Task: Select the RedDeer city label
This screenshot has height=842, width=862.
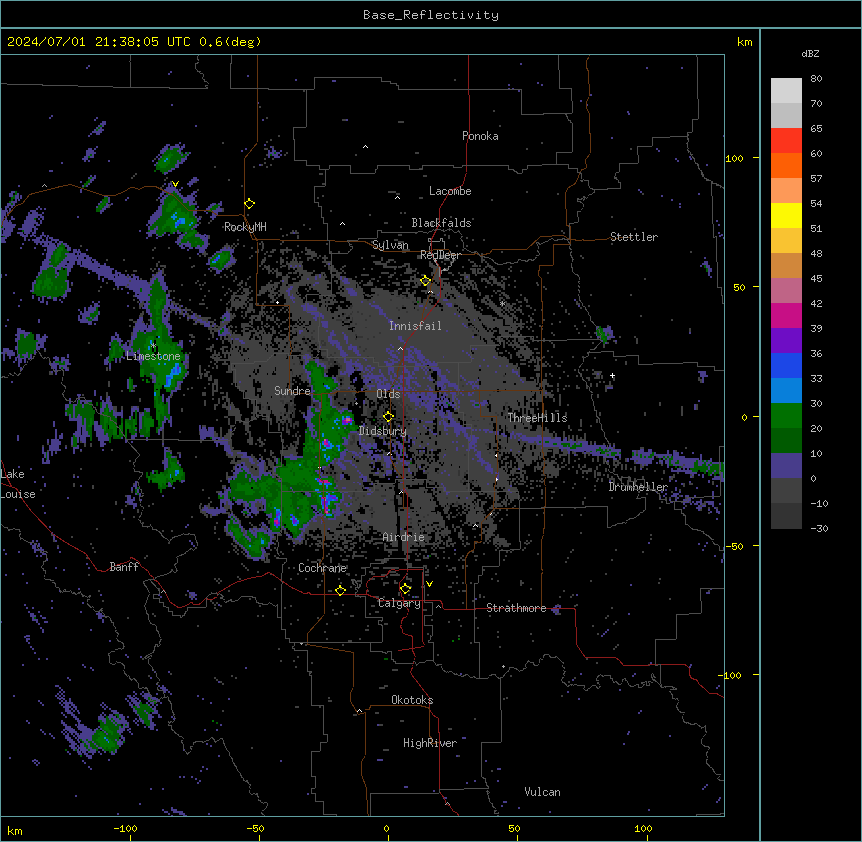Action: (x=440, y=255)
